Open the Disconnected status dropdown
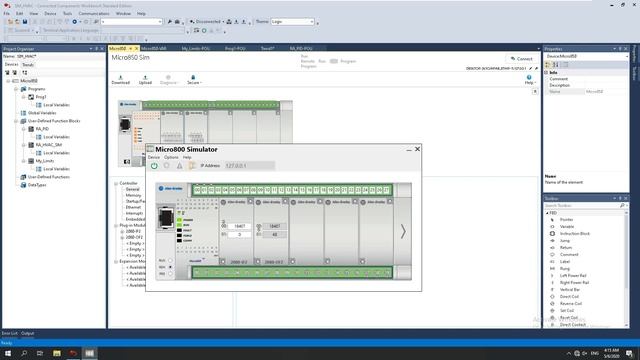The image size is (640, 360). [x=207, y=22]
